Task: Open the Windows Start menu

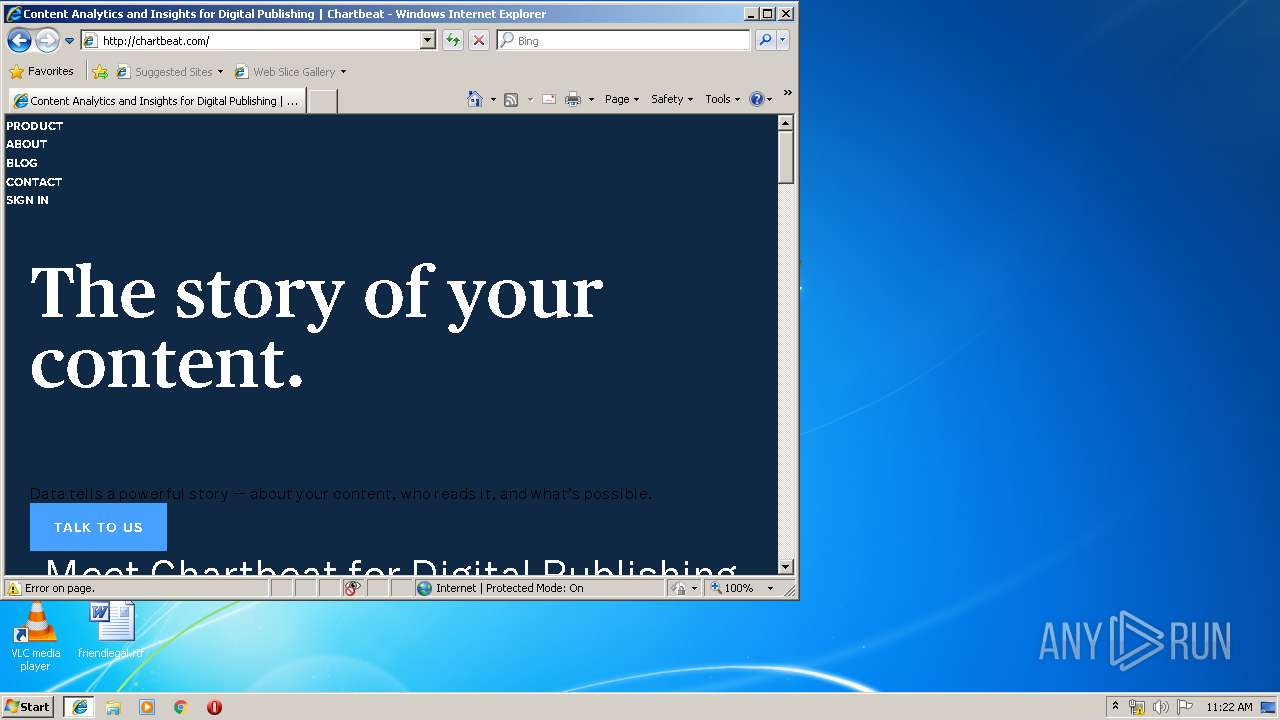Action: click(x=28, y=706)
